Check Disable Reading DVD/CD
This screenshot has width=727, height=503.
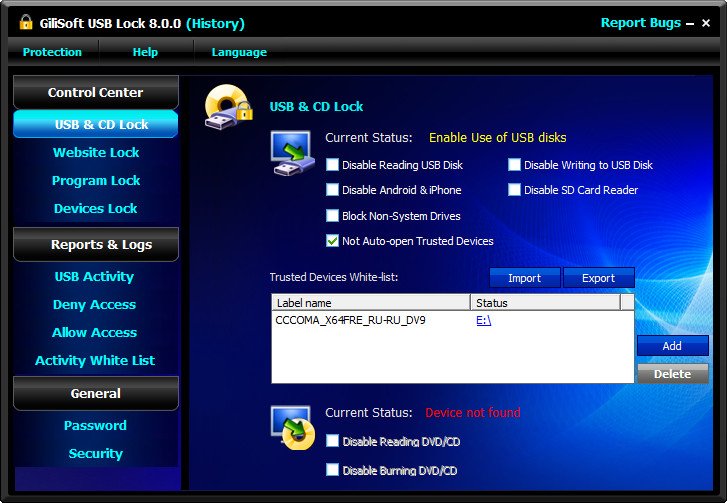(332, 441)
